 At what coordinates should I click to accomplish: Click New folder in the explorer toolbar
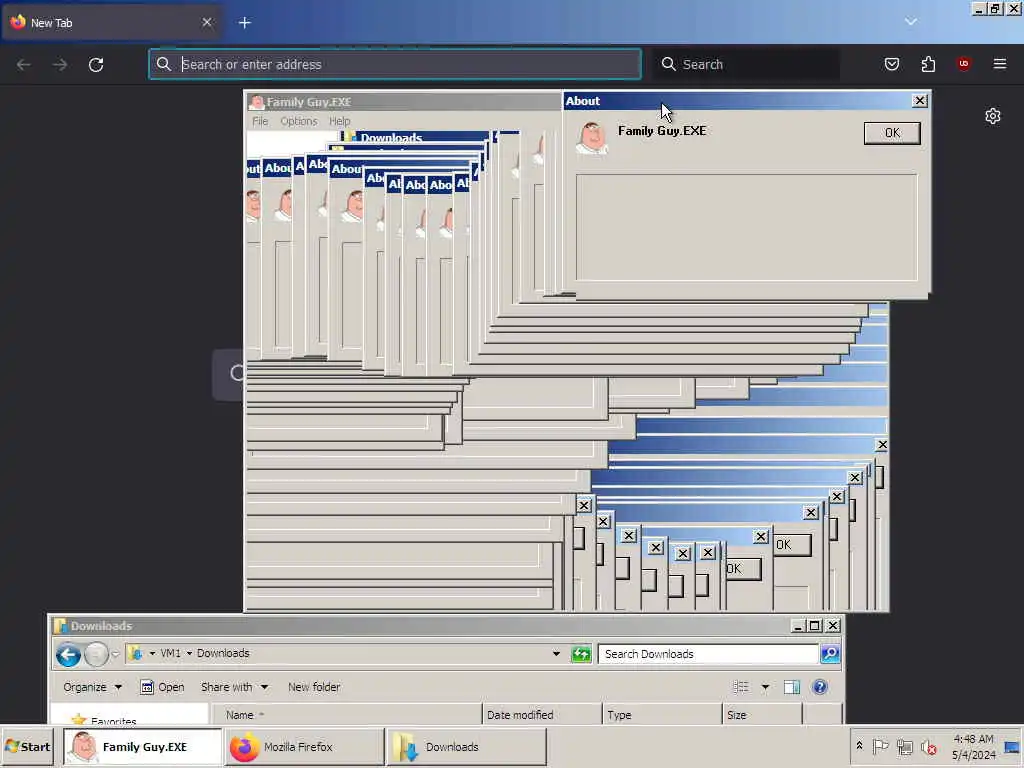click(x=314, y=687)
